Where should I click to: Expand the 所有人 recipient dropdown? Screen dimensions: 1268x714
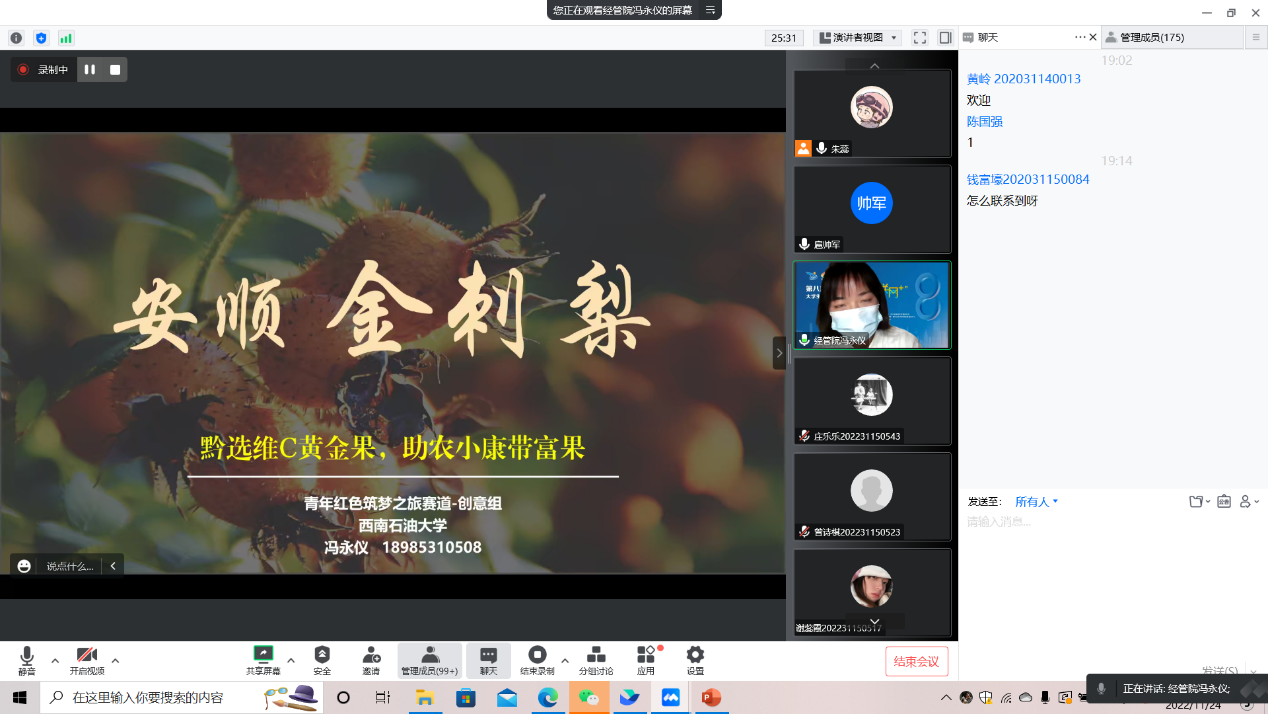(x=1036, y=502)
